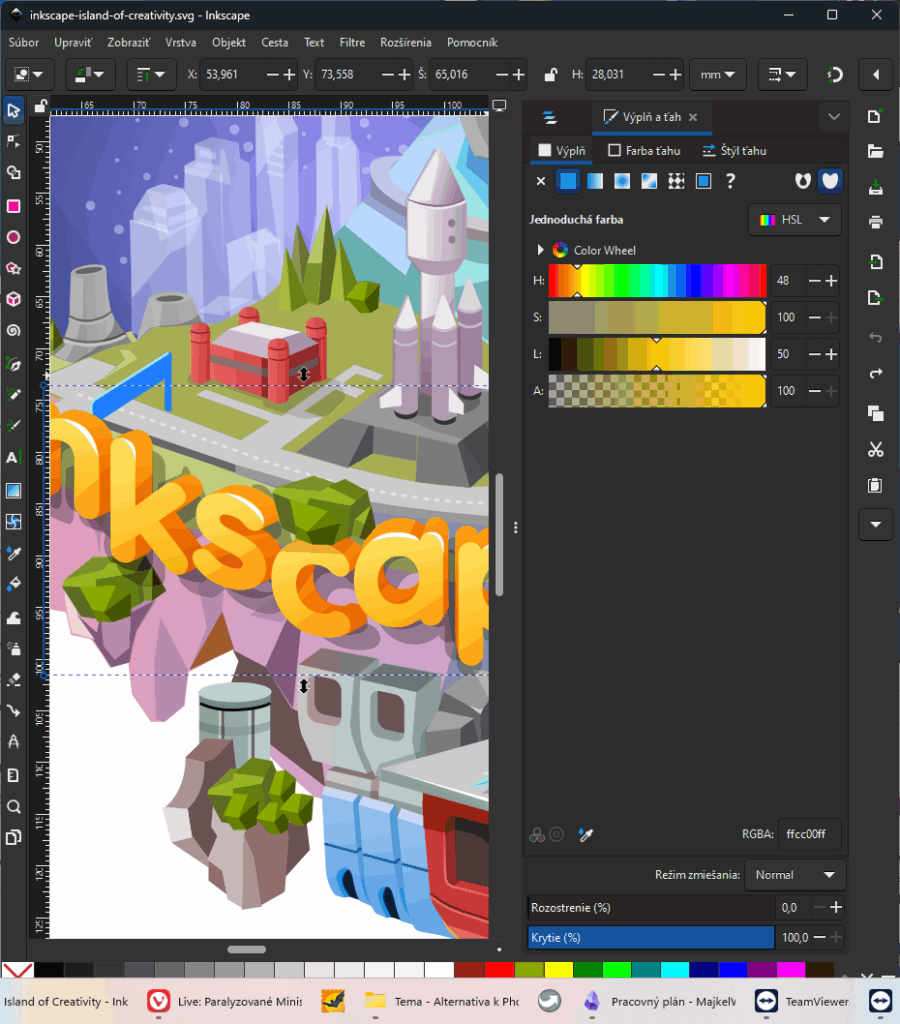900x1024 pixels.
Task: Open the blend mode dropdown showing Normal
Action: click(x=795, y=874)
